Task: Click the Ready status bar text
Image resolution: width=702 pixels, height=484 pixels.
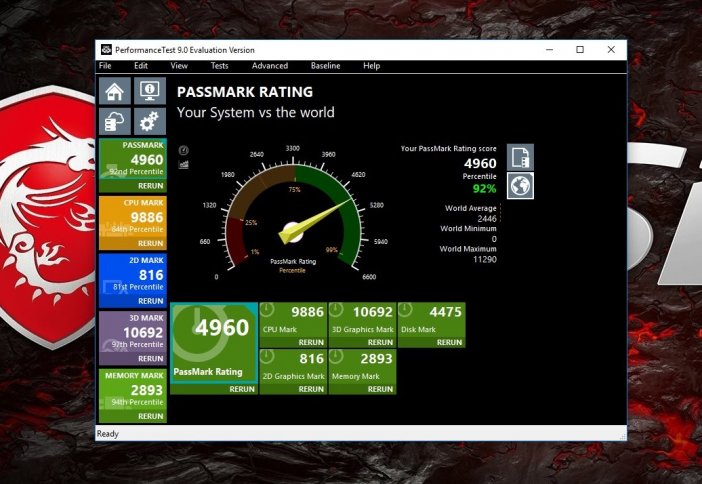Action: (108, 434)
